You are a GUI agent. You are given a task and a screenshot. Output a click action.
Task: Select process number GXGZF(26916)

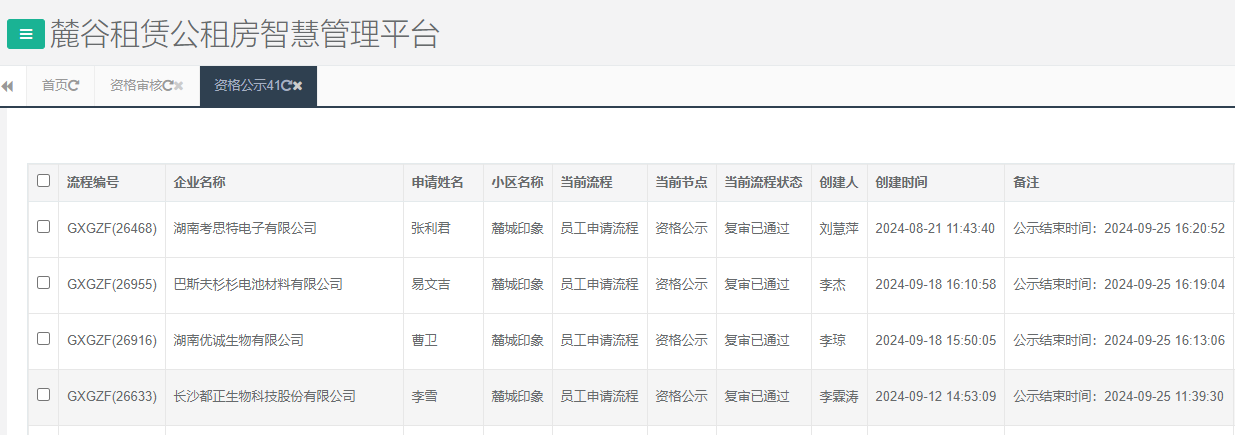(x=112, y=341)
